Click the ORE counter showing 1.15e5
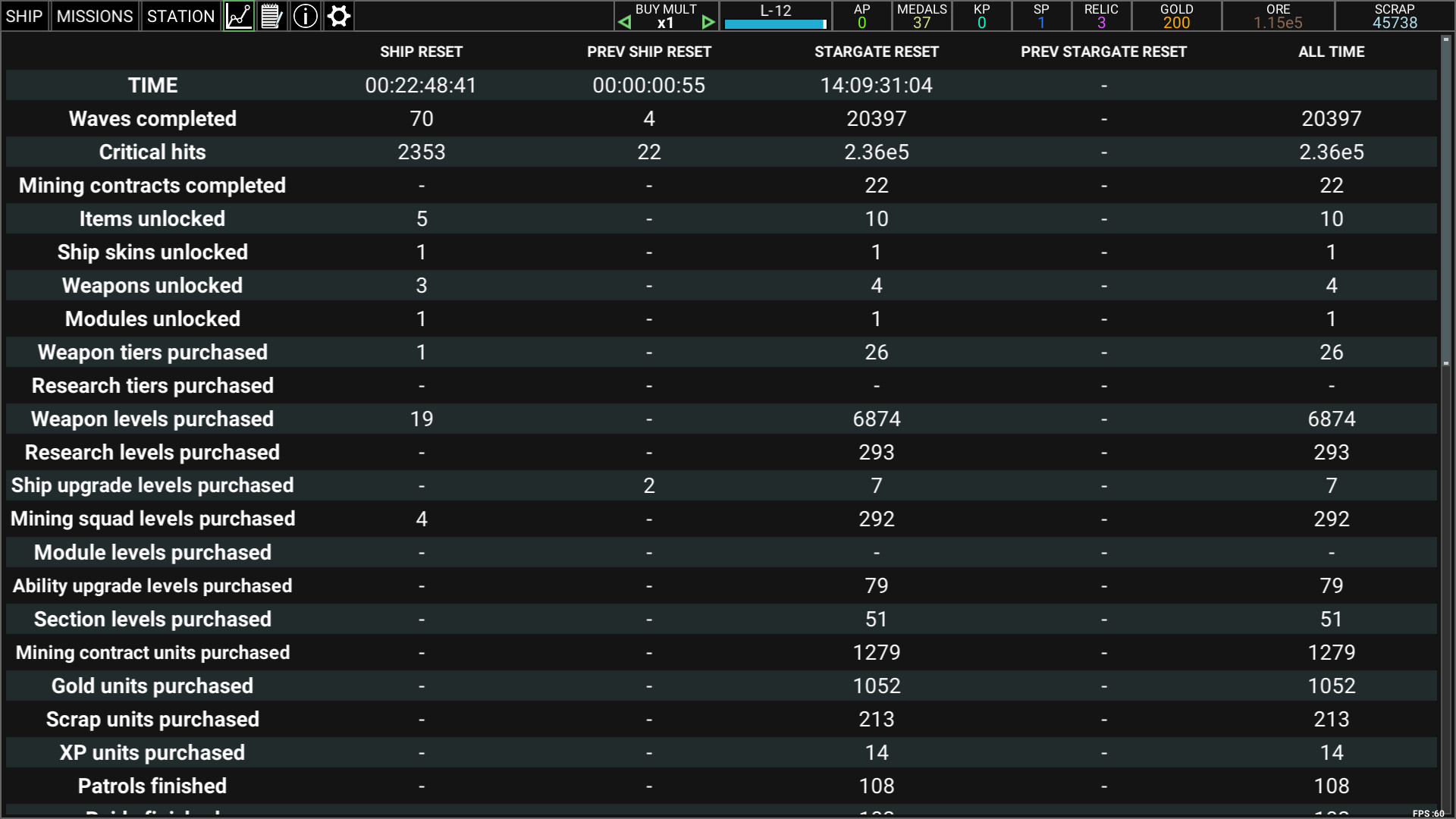 [x=1278, y=16]
